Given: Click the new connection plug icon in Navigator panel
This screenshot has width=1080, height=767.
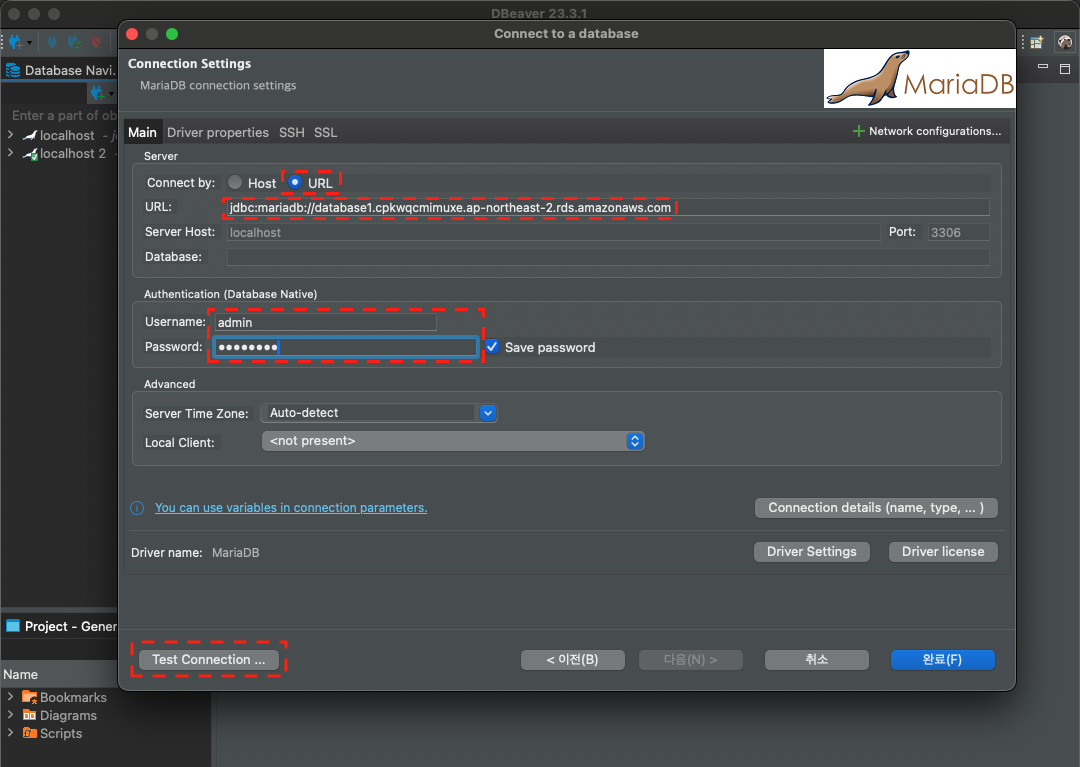Looking at the screenshot, I should 98,92.
